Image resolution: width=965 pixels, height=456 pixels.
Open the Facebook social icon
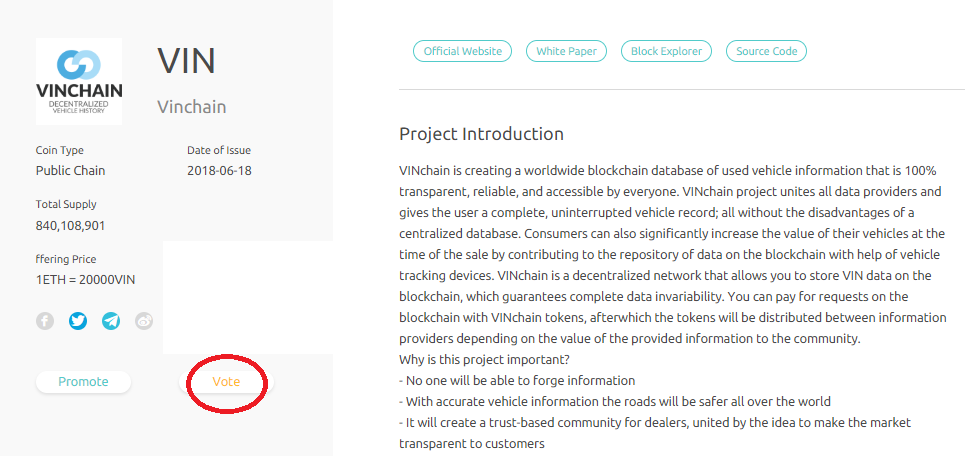pos(45,321)
